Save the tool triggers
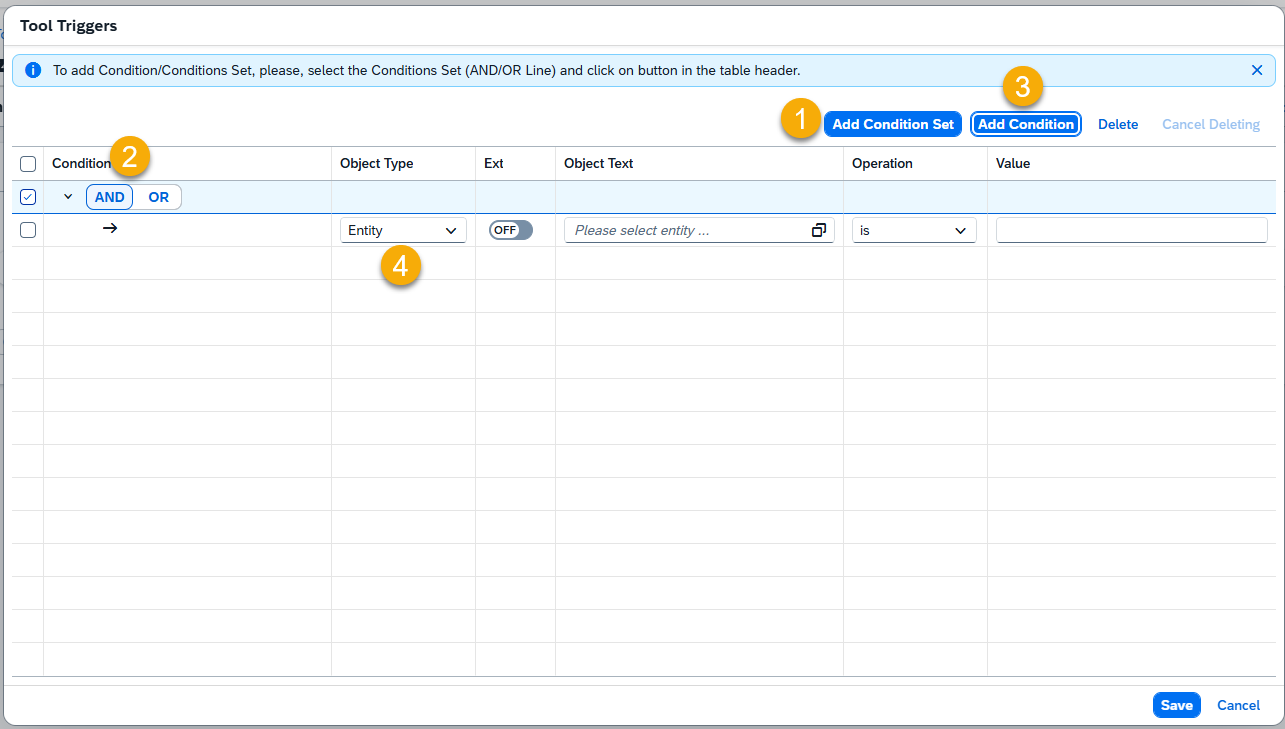Viewport: 1285px width, 729px height. 1176,705
